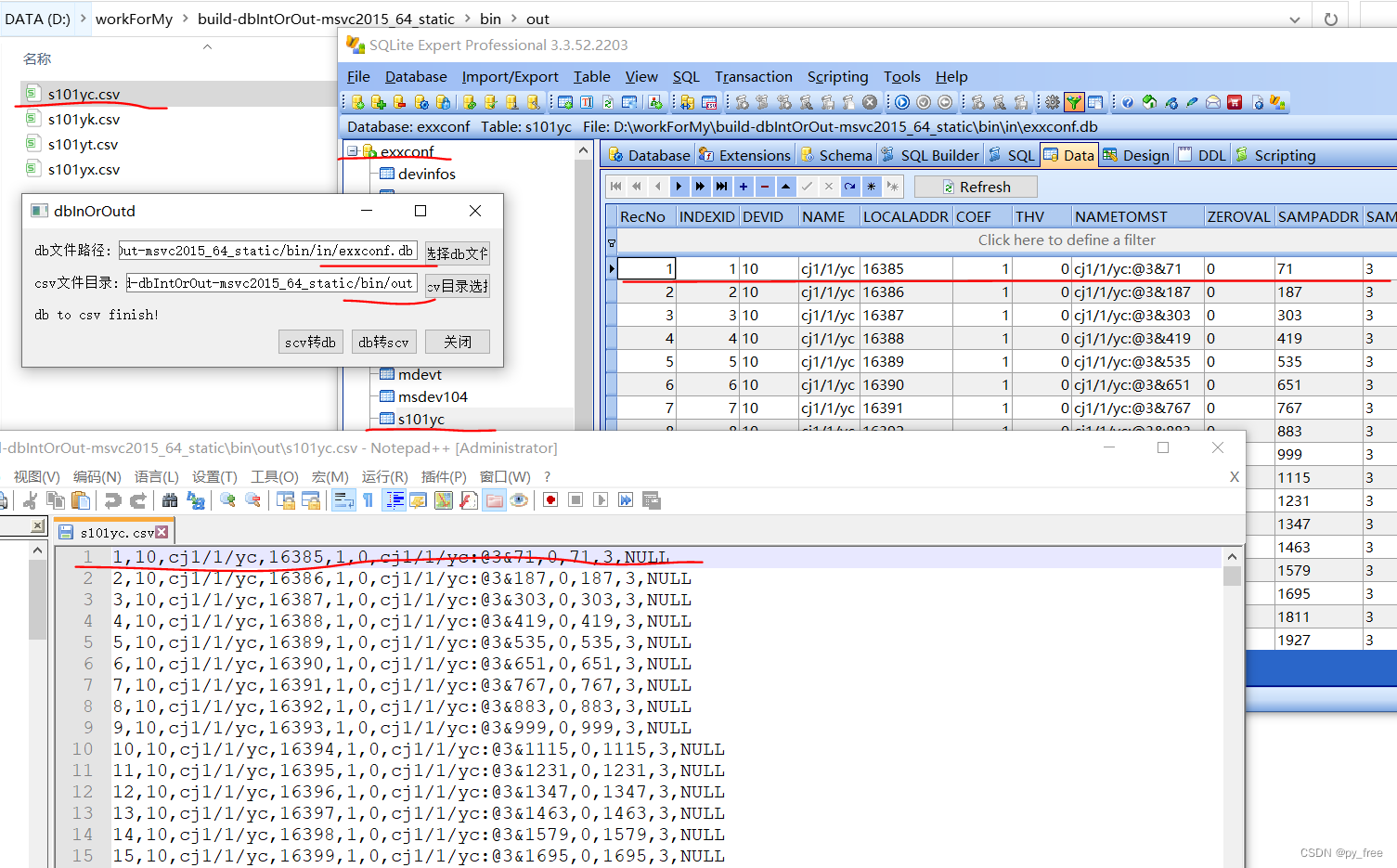1397x868 pixels.
Task: Open the Import/Export menu
Action: pyautogui.click(x=510, y=76)
